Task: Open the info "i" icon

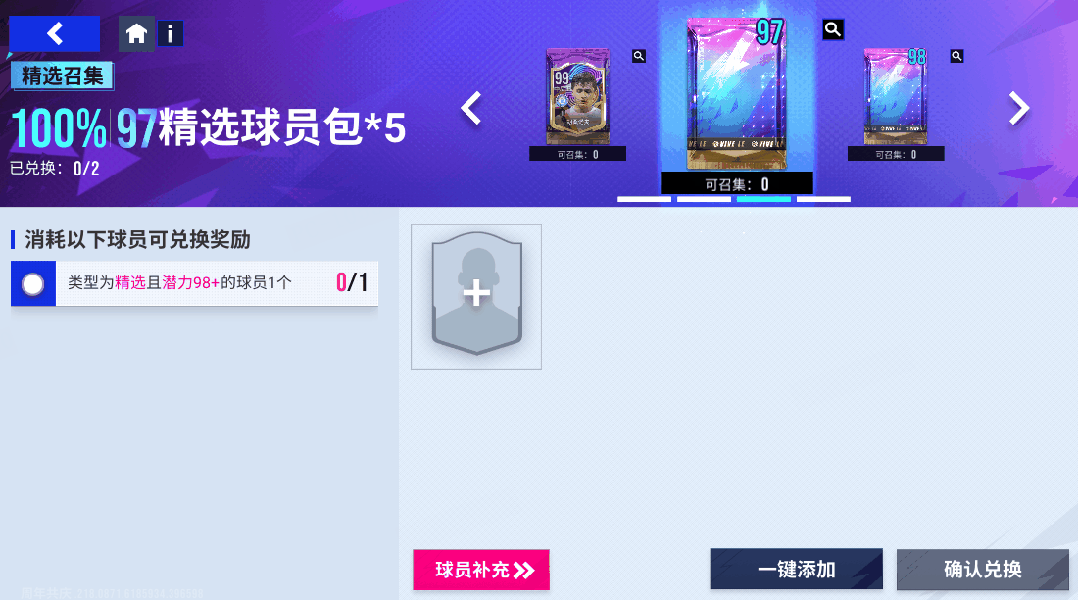Action: (x=170, y=34)
